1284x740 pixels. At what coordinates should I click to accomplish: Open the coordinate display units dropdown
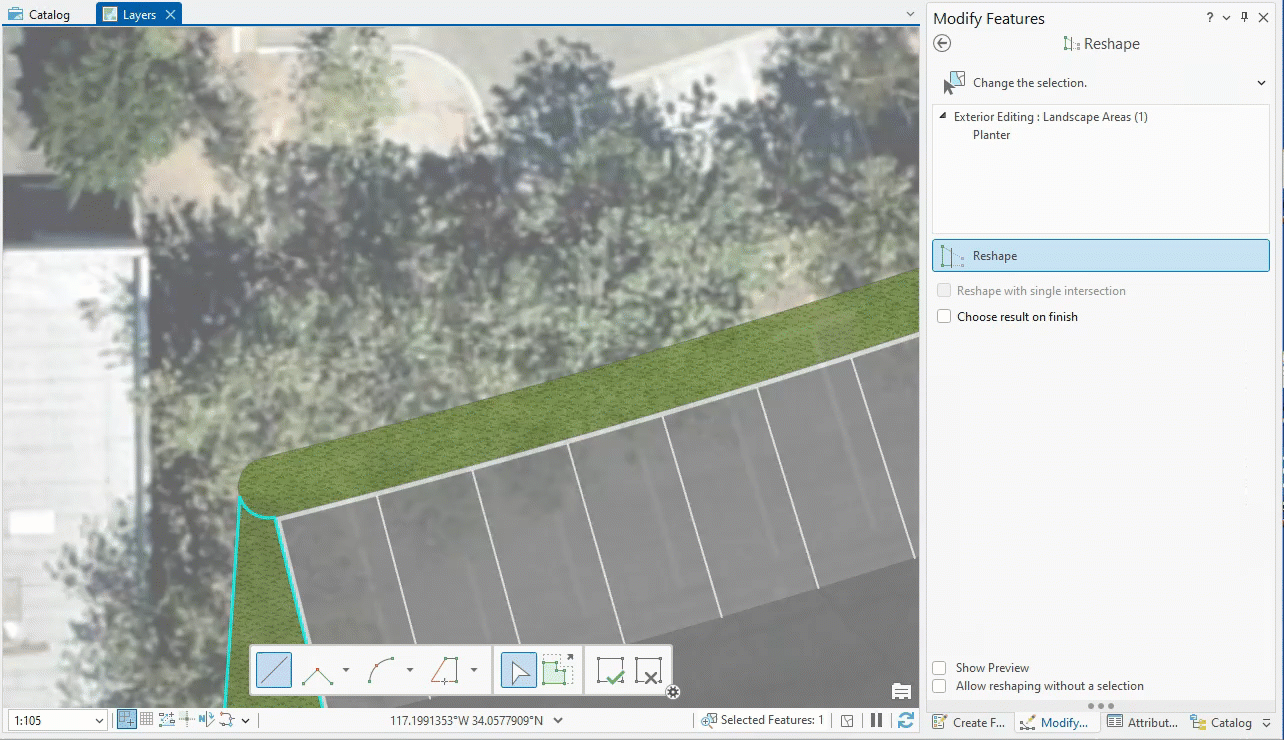coord(558,720)
